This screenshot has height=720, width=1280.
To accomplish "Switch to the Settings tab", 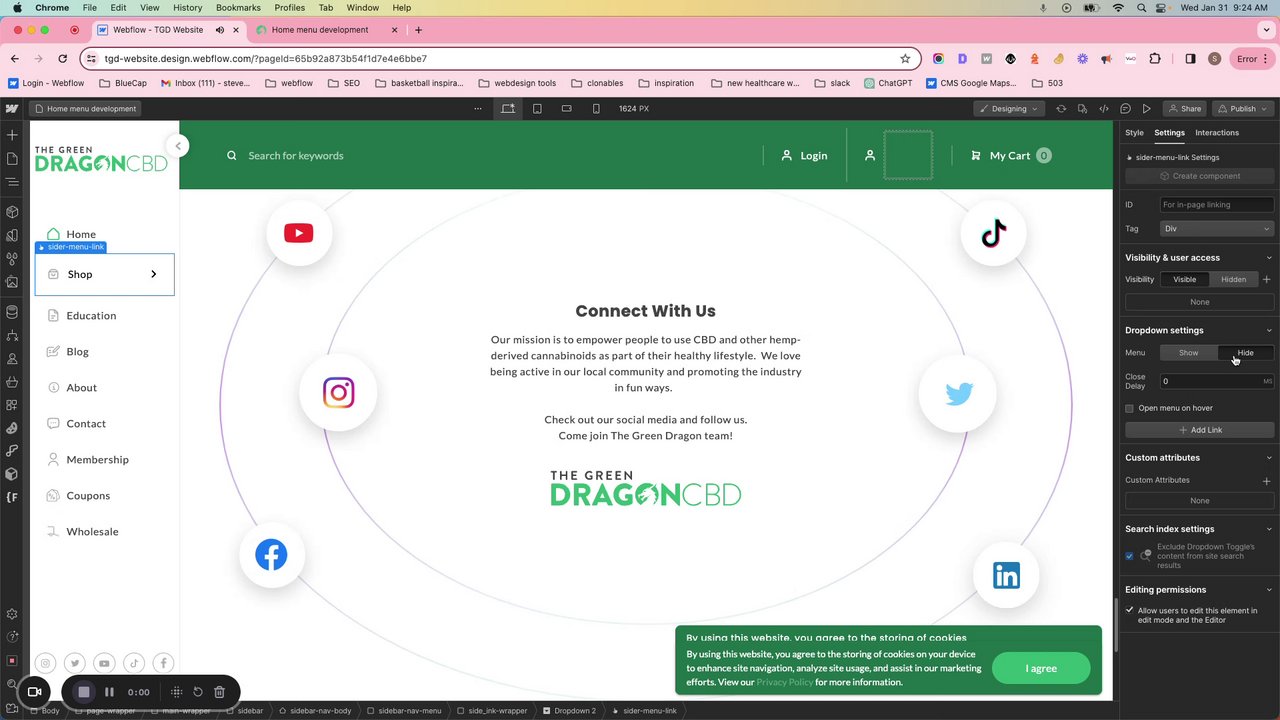I will 1169,132.
